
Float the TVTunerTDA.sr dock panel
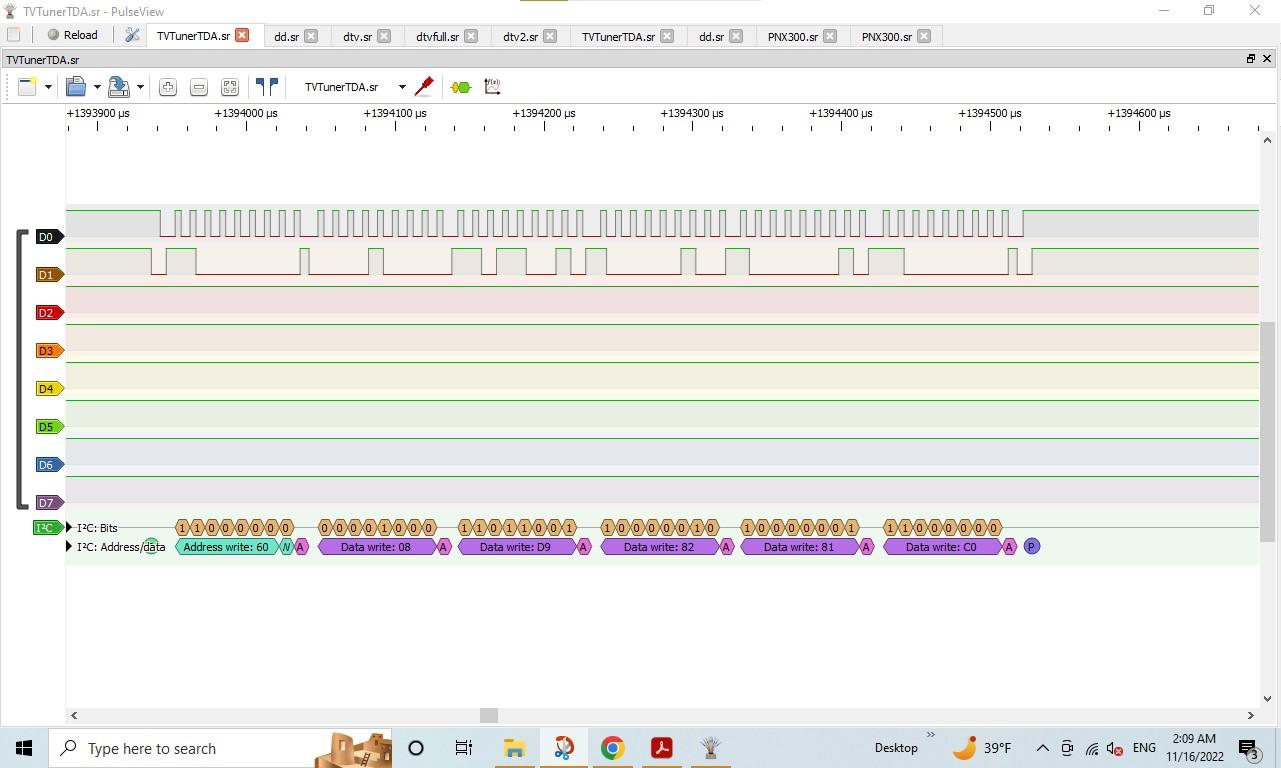(x=1250, y=59)
